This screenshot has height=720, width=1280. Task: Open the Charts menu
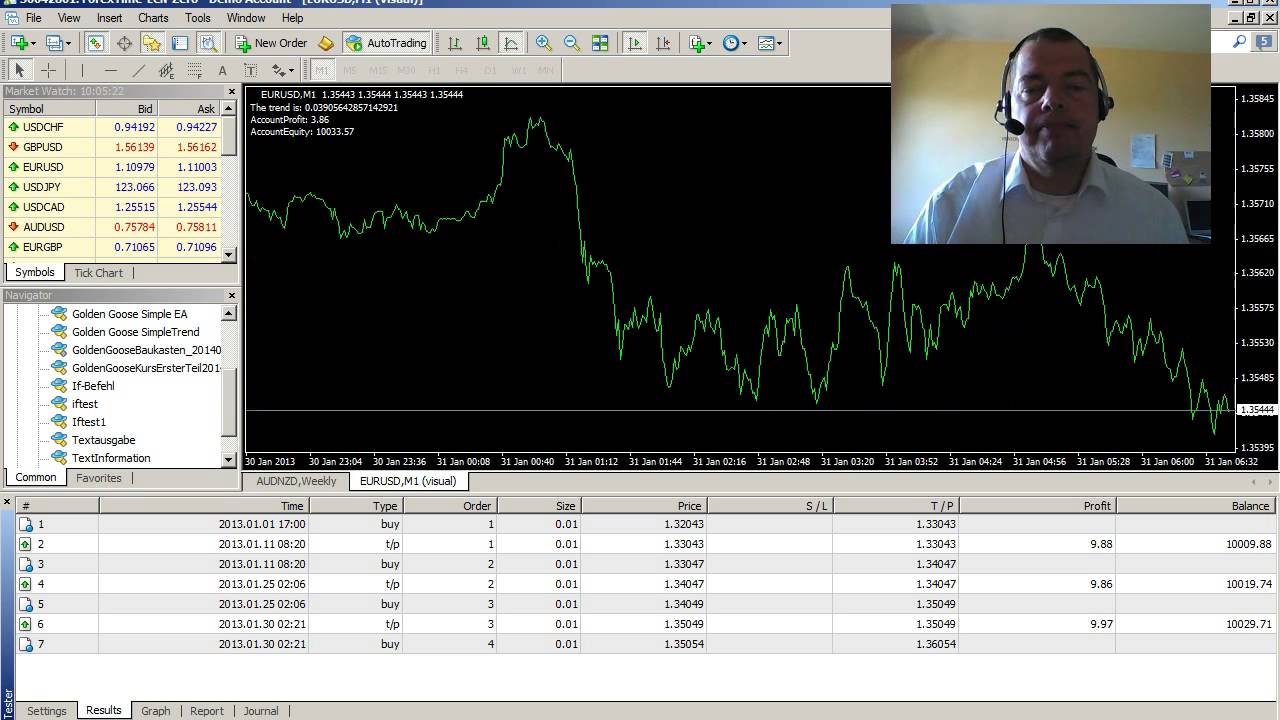(x=153, y=18)
